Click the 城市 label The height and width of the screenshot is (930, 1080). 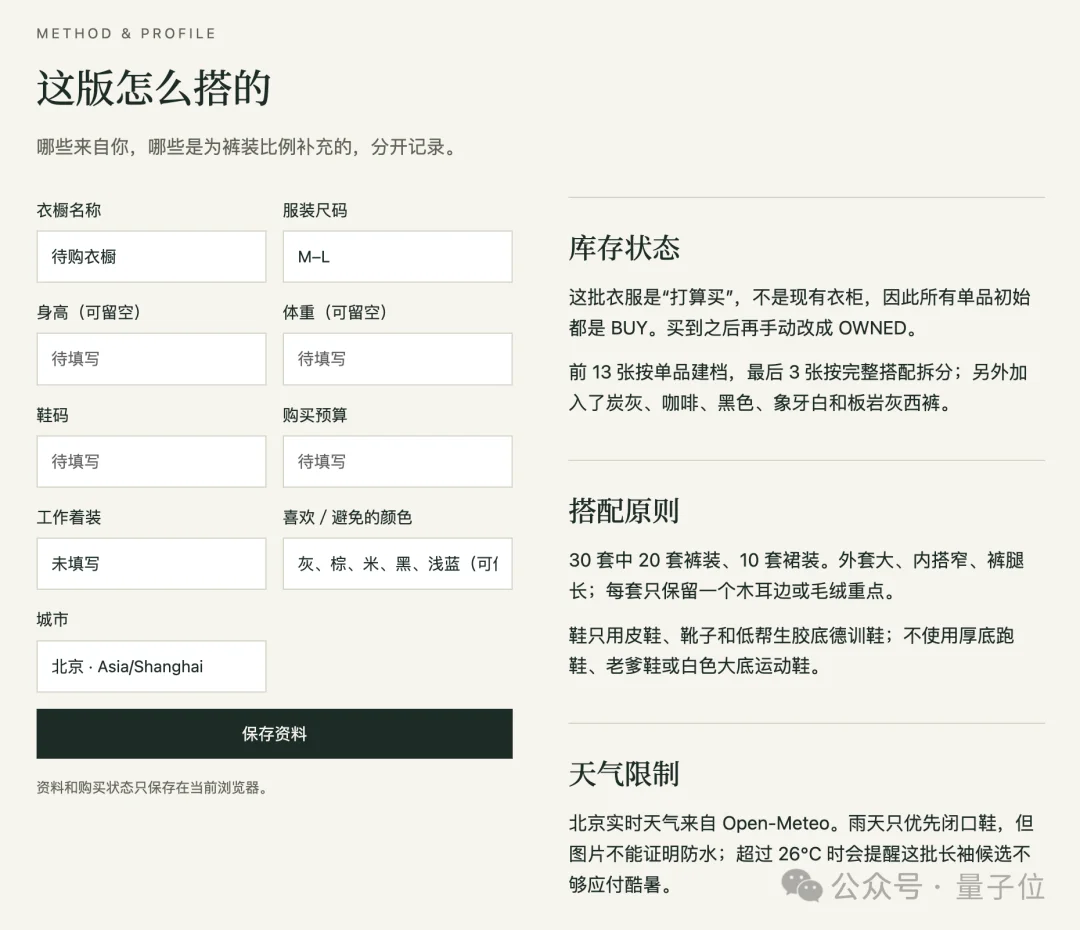click(x=52, y=619)
